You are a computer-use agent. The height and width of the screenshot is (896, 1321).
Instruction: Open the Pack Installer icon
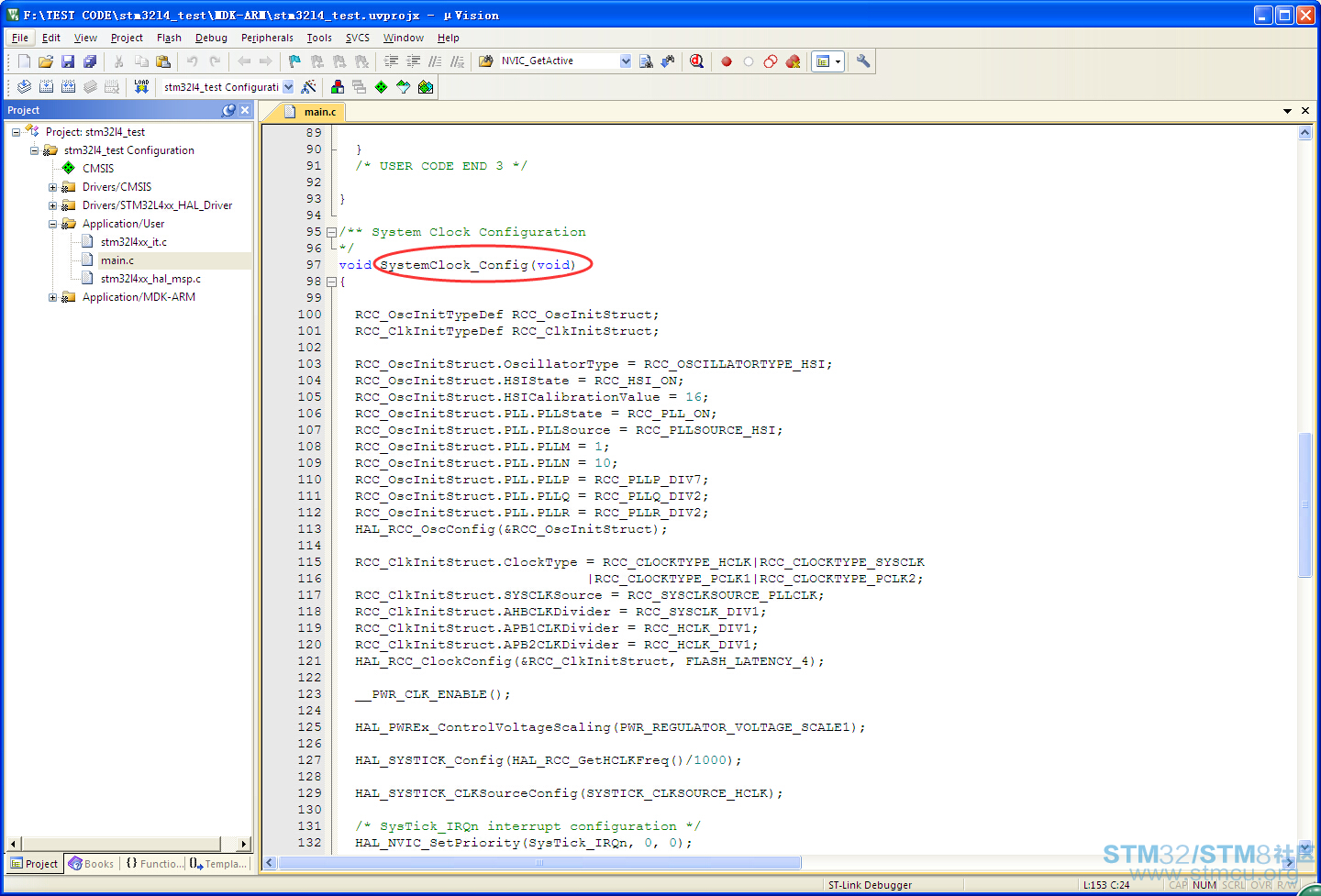(x=426, y=87)
